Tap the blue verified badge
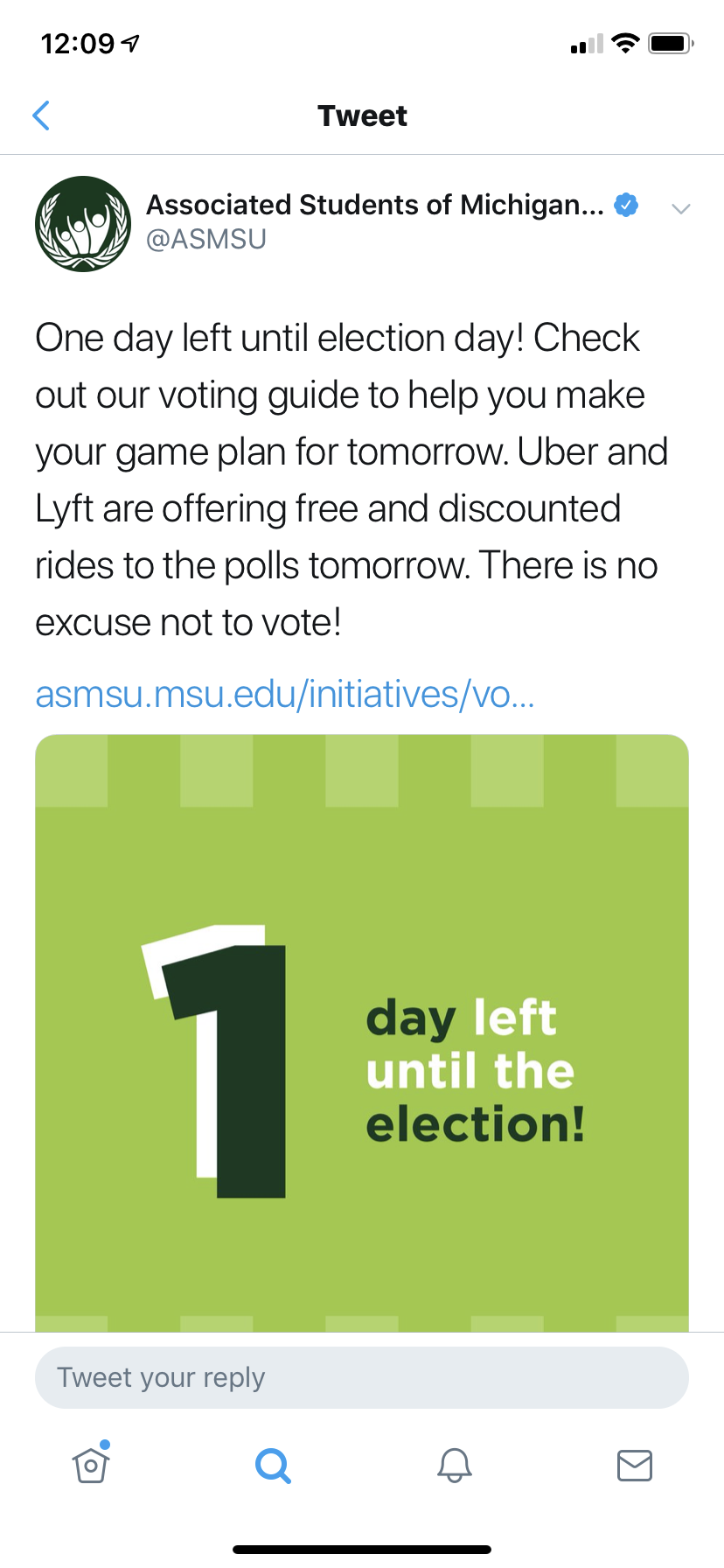Image resolution: width=724 pixels, height=1568 pixels. [626, 205]
